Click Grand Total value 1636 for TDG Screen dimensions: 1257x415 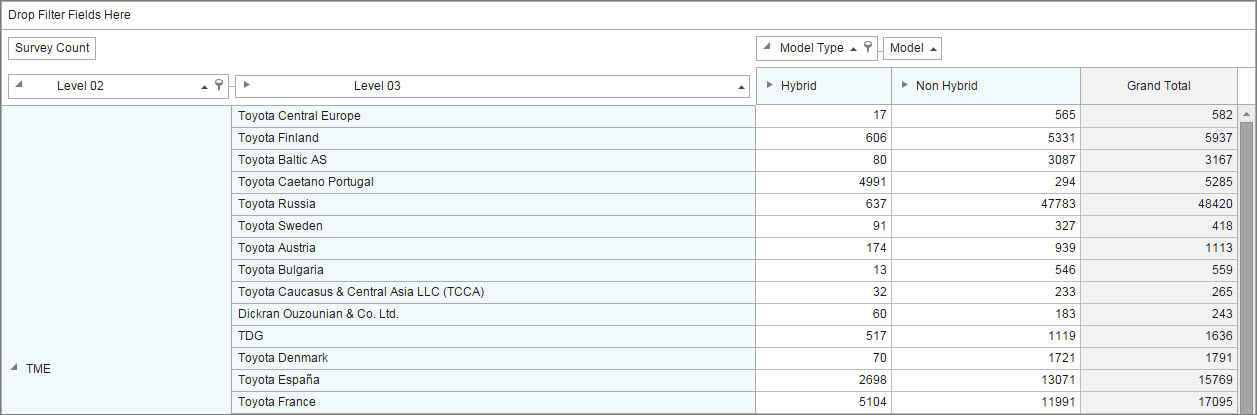(x=1159, y=336)
